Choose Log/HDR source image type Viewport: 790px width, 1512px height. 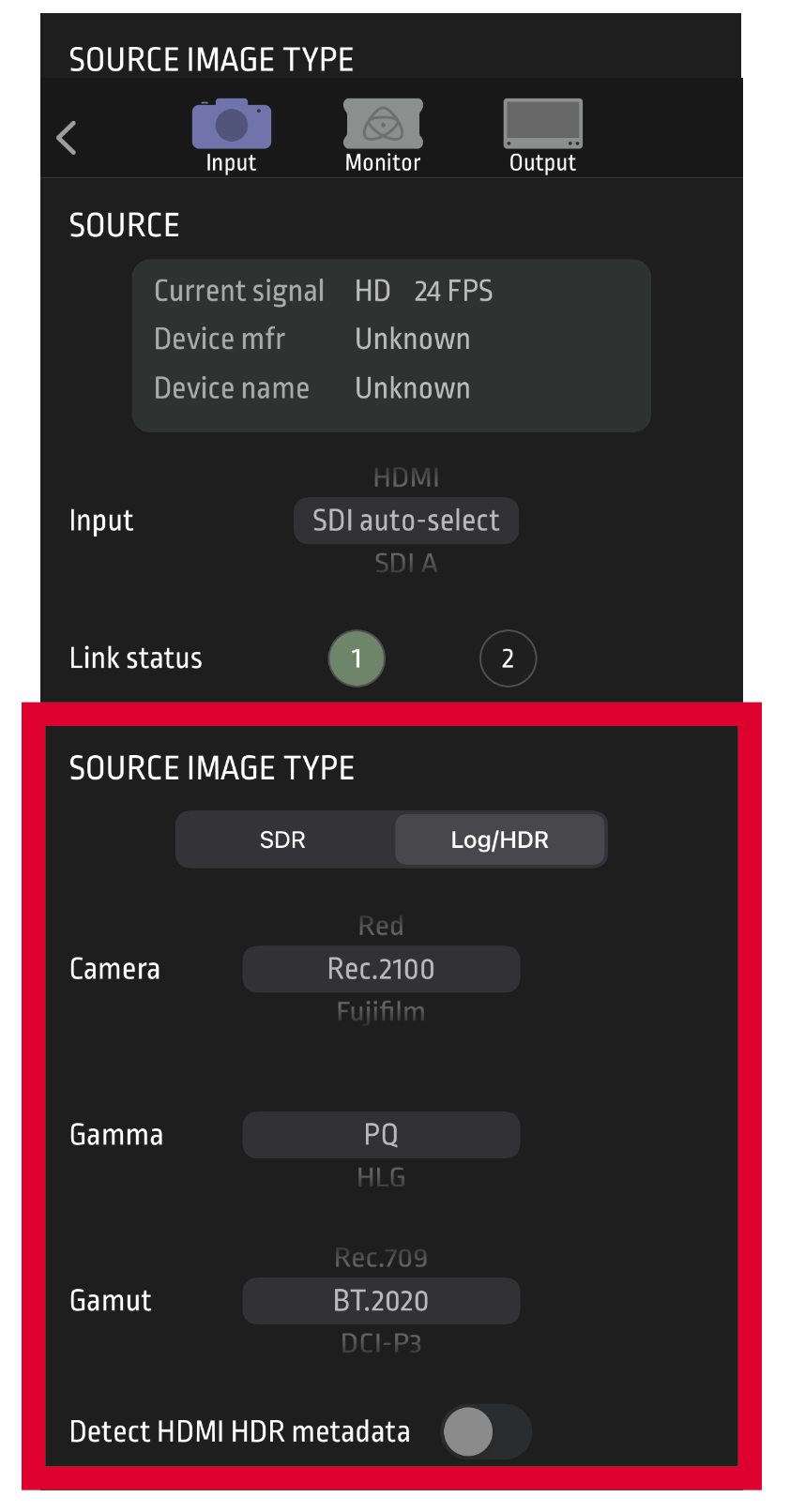499,839
